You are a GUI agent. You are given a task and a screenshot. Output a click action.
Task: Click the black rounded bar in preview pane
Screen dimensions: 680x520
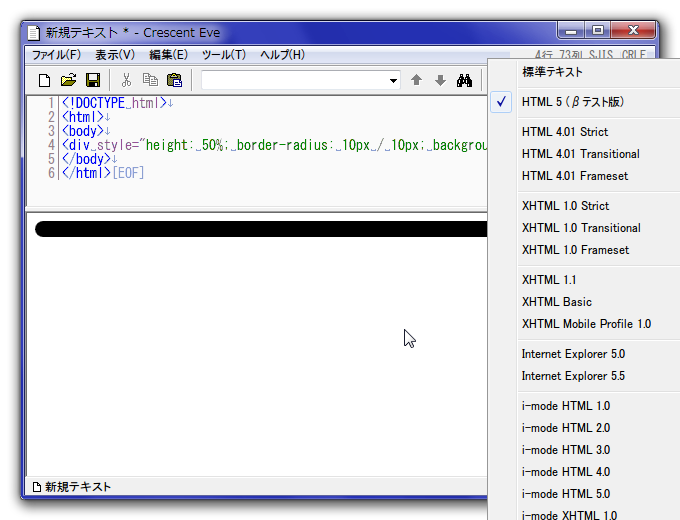tap(261, 229)
